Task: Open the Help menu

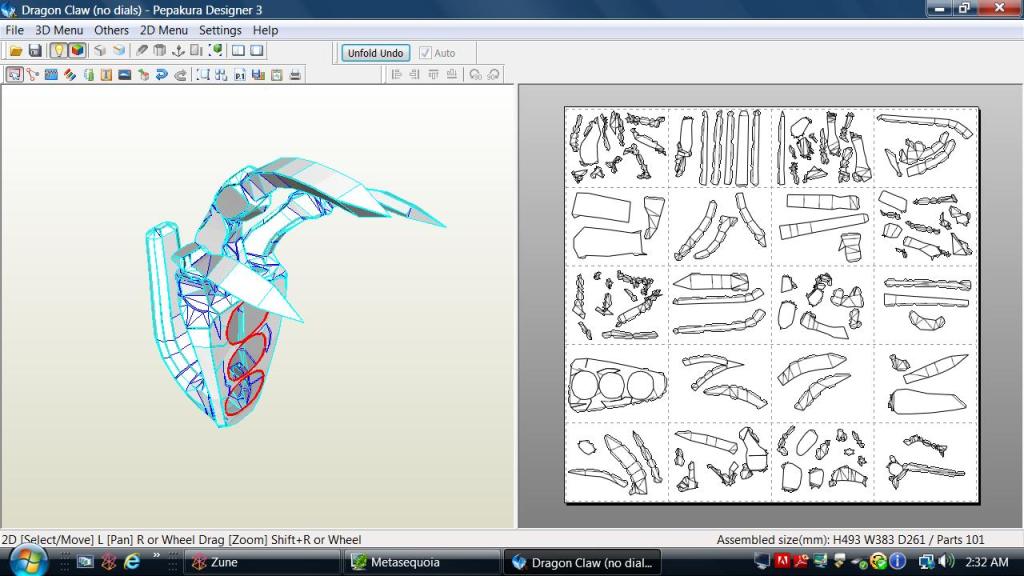Action: coord(265,30)
